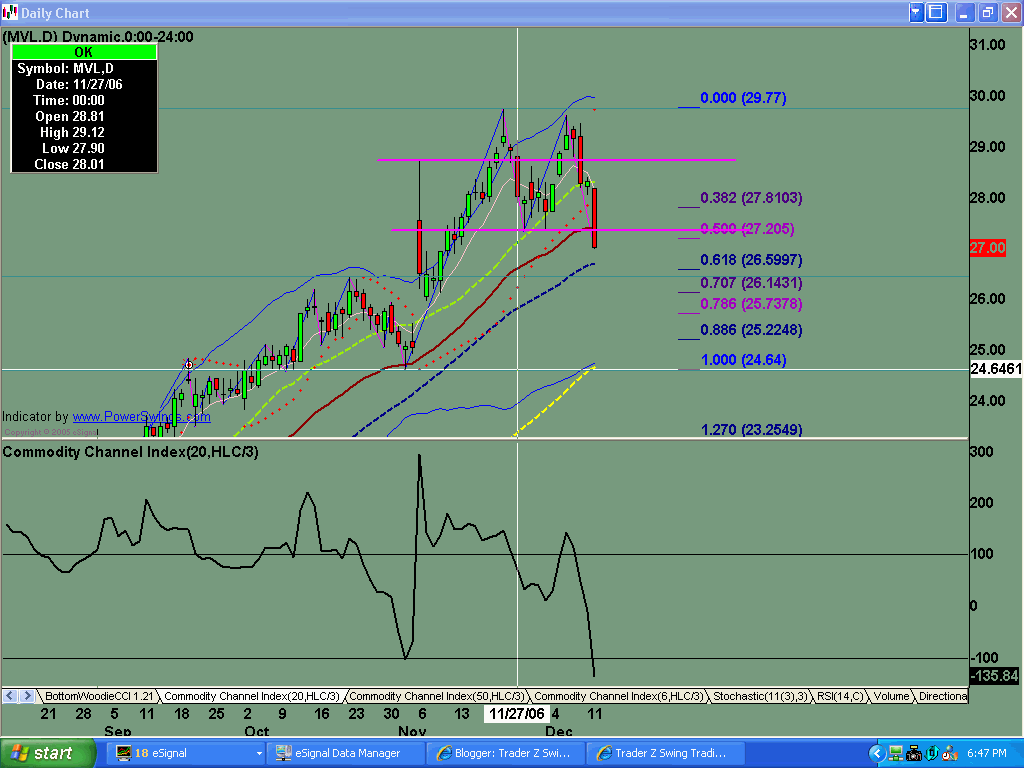Click the 1.000 (24.64) Fibonacci label
The width and height of the screenshot is (1024, 768).
click(x=743, y=360)
